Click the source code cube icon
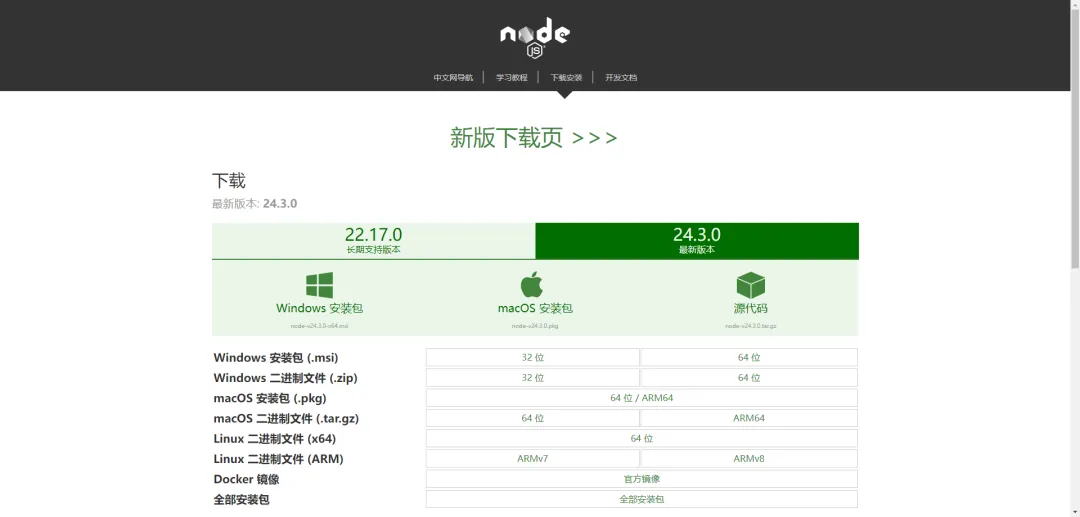 coord(750,285)
